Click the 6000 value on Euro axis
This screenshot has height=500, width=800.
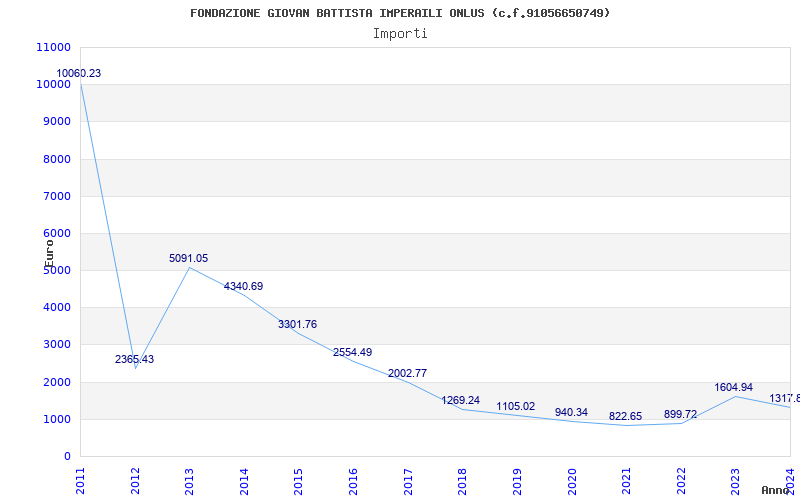[x=56, y=234]
